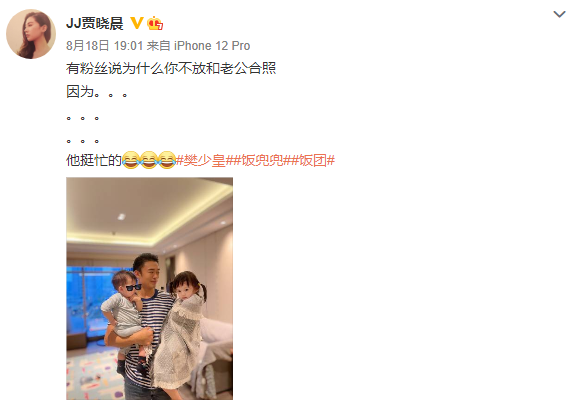Click the post text 有粉丝说为什么你不放和老公合照
The height and width of the screenshot is (406, 575).
point(171,68)
